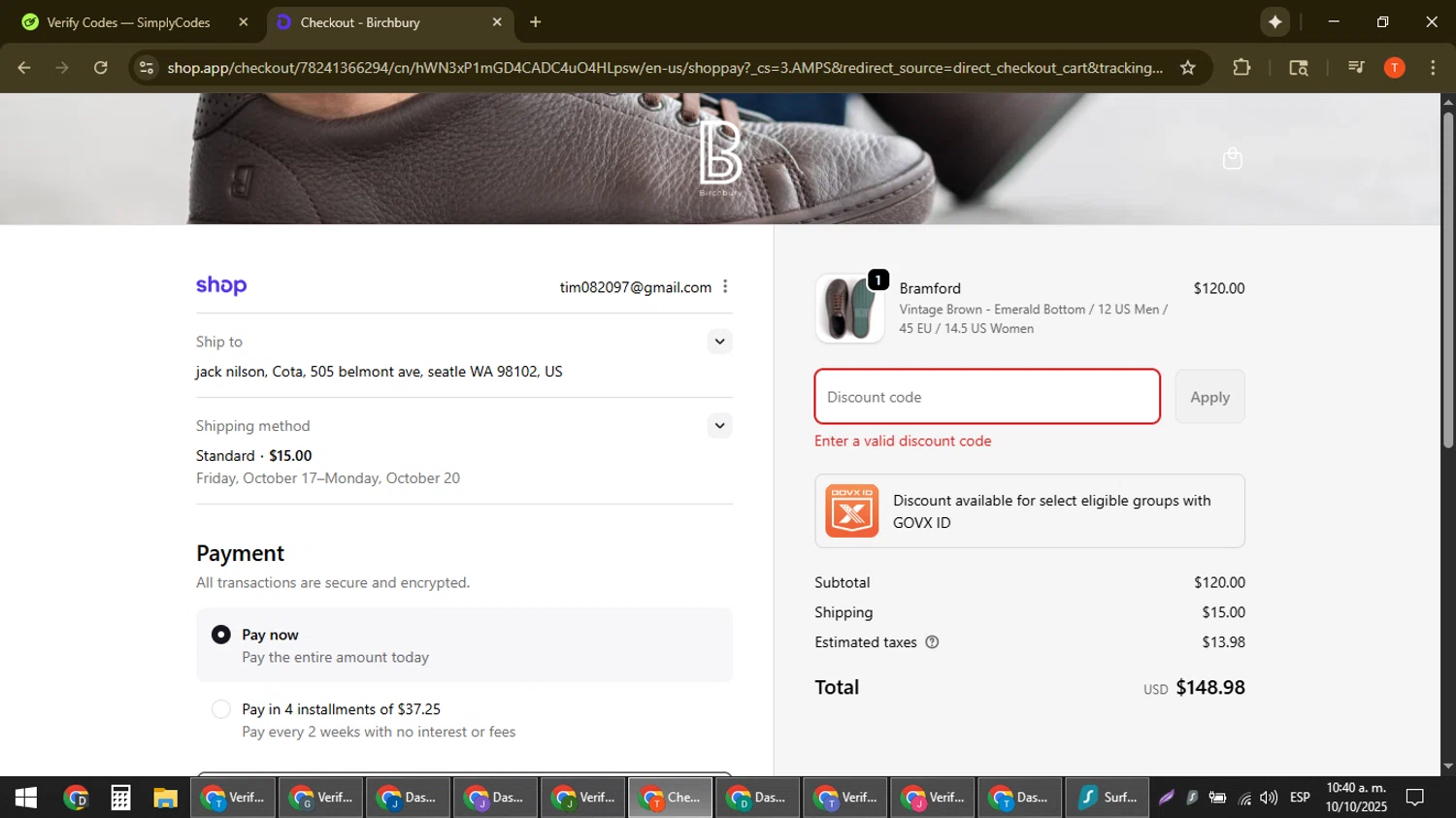Click the page vertical scrollbar

[1447, 281]
